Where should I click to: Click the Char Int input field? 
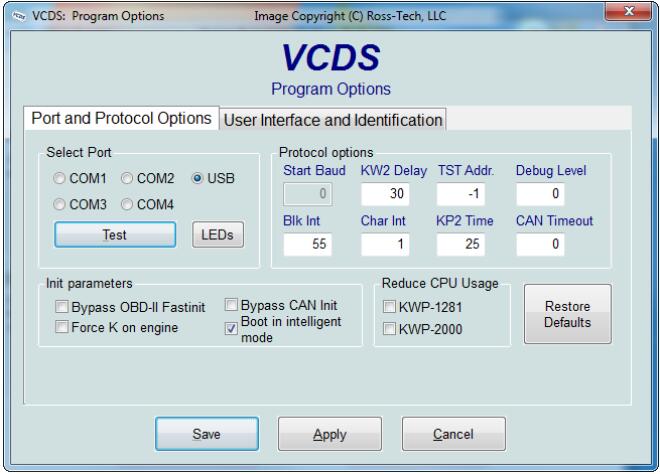tap(385, 244)
